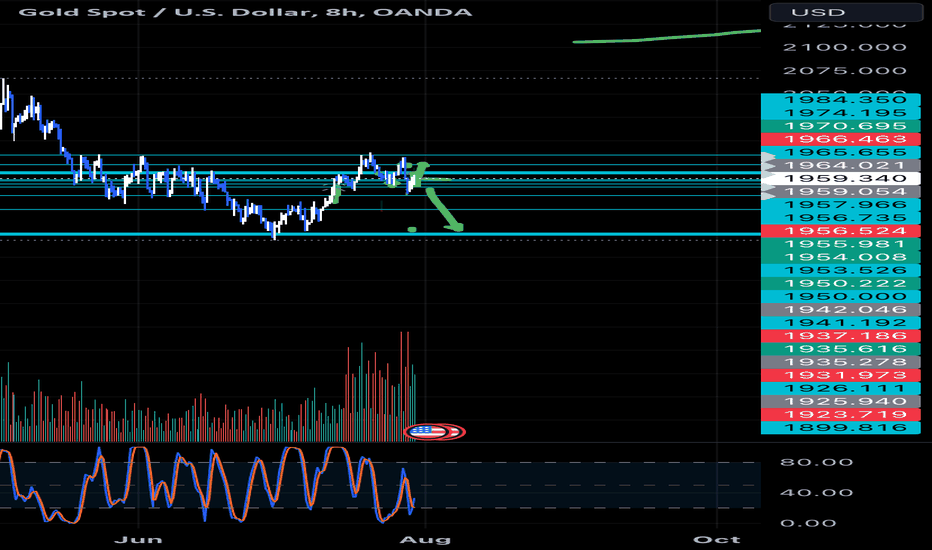Select the red 1966.463 price label

pos(840,139)
